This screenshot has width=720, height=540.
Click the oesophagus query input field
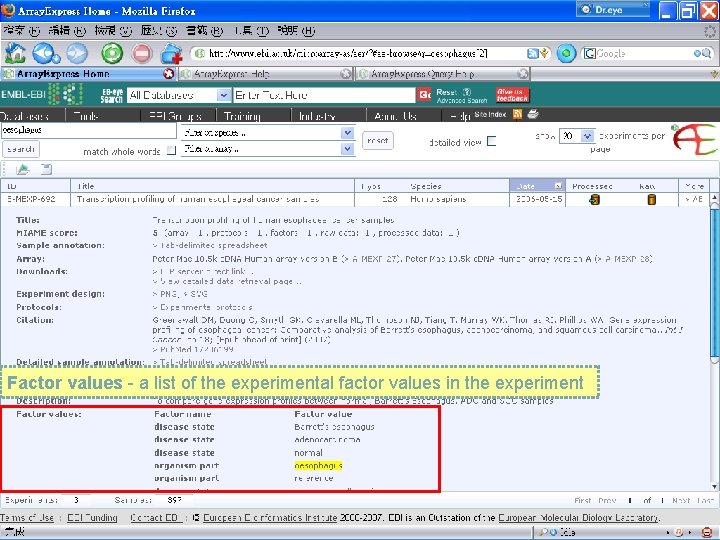pyautogui.click(x=89, y=130)
